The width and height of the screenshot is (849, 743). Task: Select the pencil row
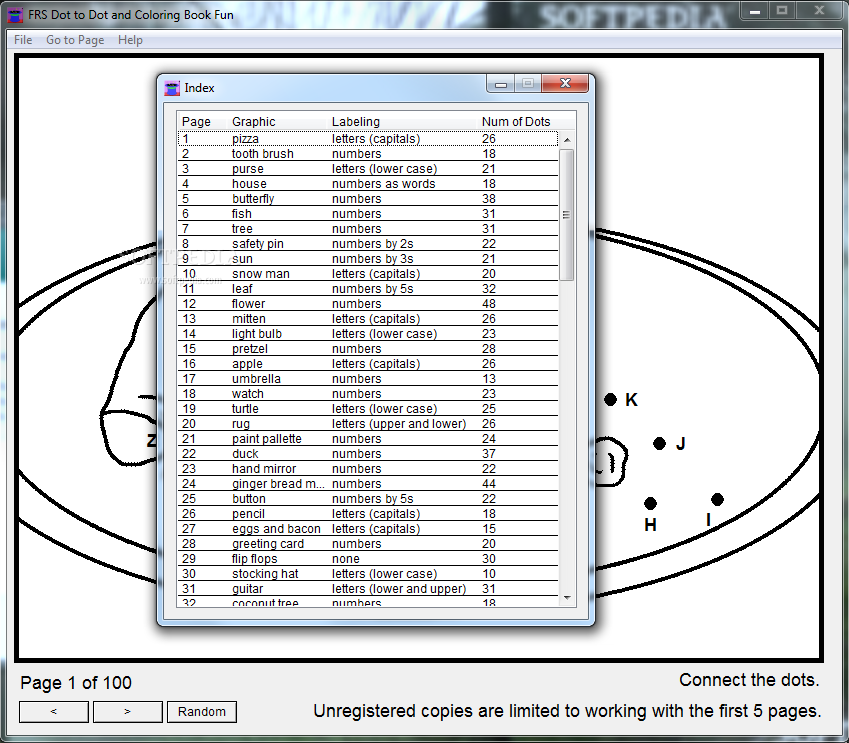coord(368,514)
